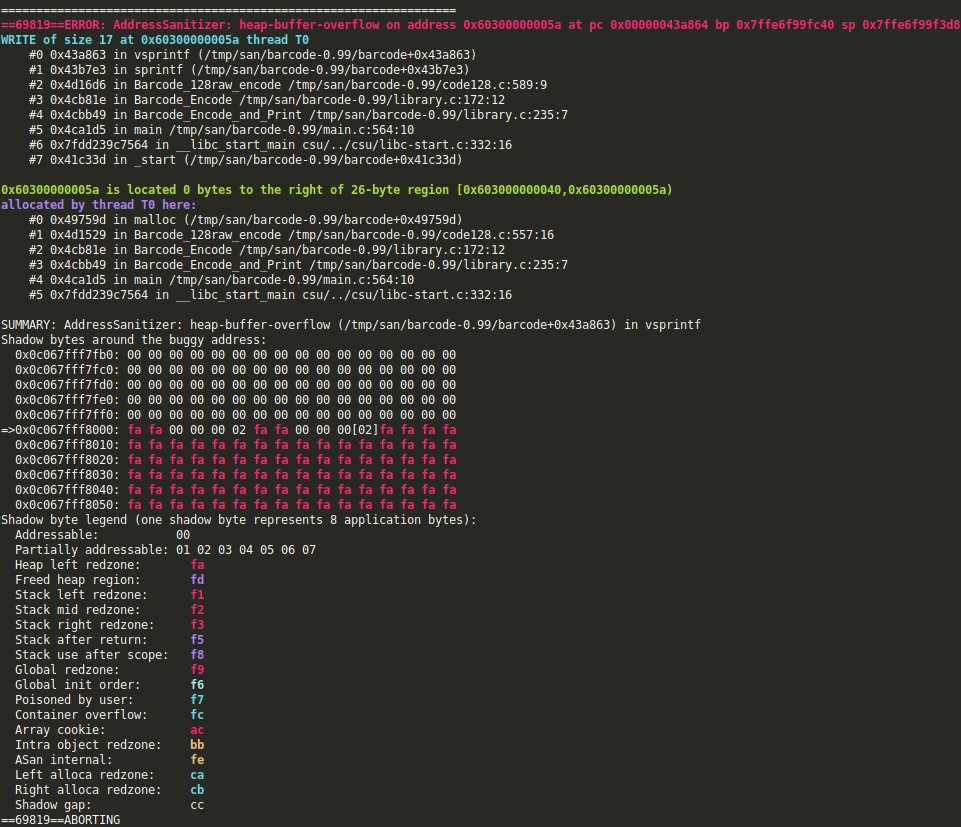
Task: Click the 'f5' Stack after return value
Action: coord(197,640)
